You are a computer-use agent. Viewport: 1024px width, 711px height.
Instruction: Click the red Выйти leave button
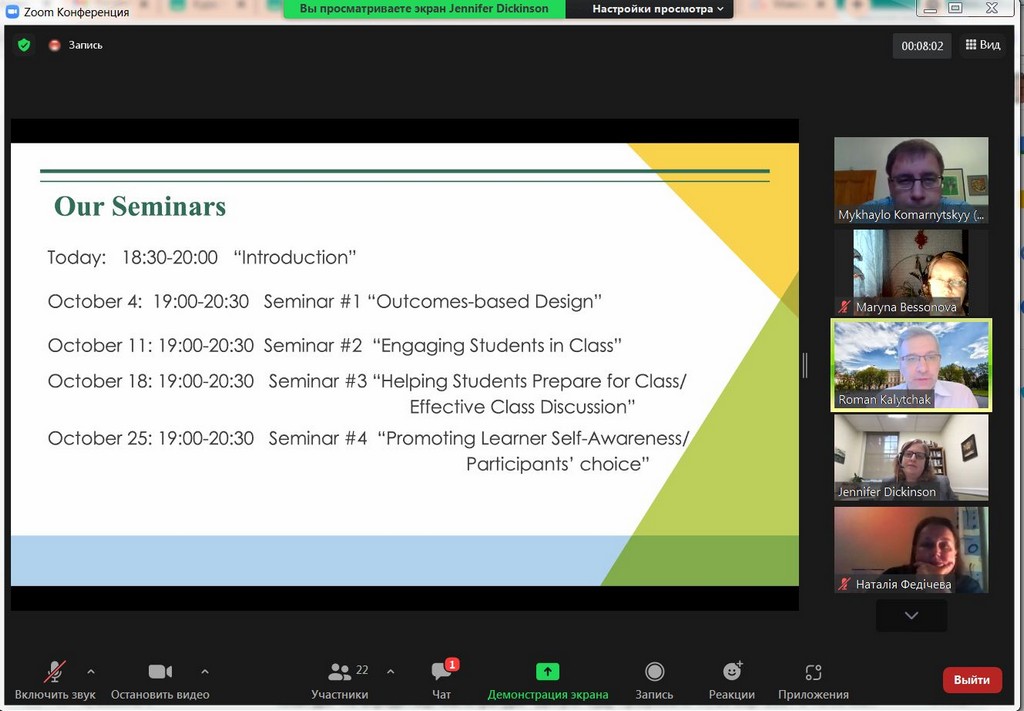[971, 680]
